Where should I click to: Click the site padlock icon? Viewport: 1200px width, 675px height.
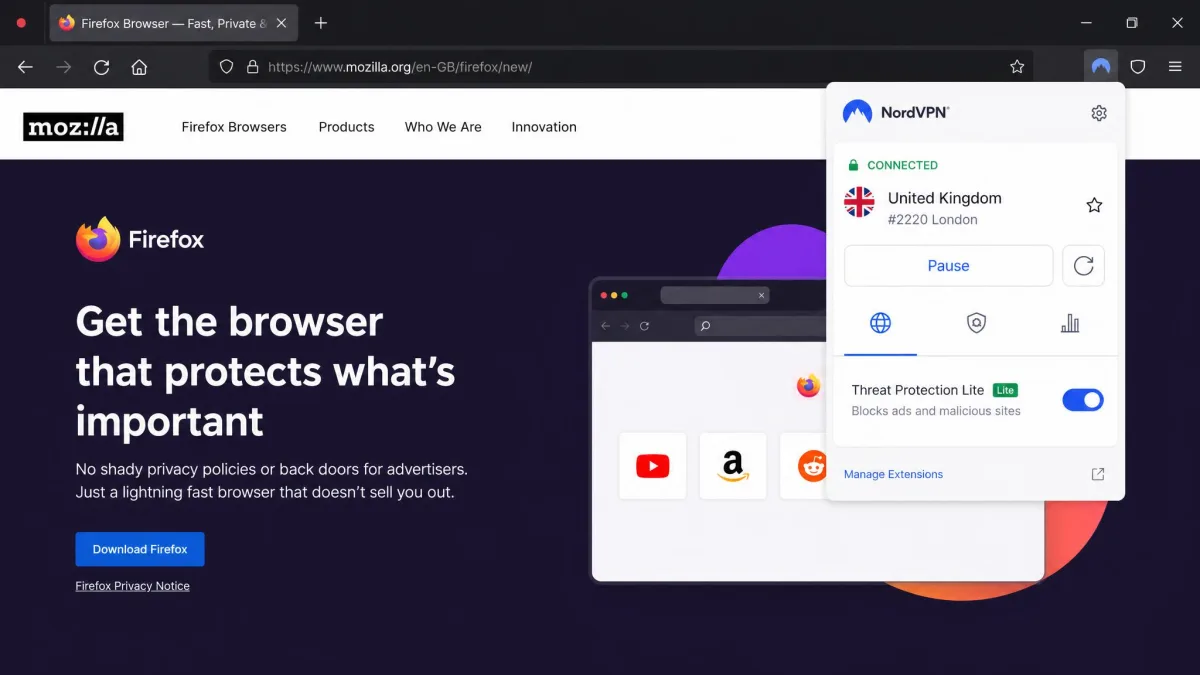click(252, 67)
